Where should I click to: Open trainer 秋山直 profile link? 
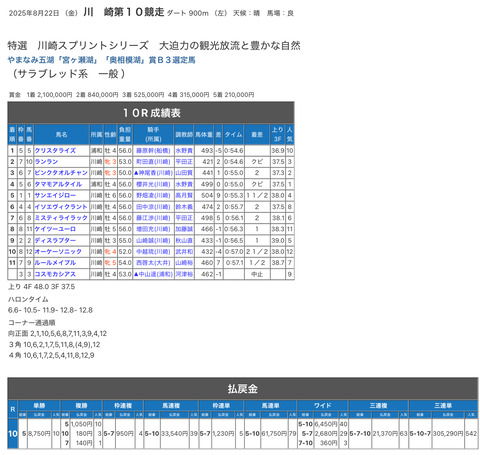pos(184,240)
